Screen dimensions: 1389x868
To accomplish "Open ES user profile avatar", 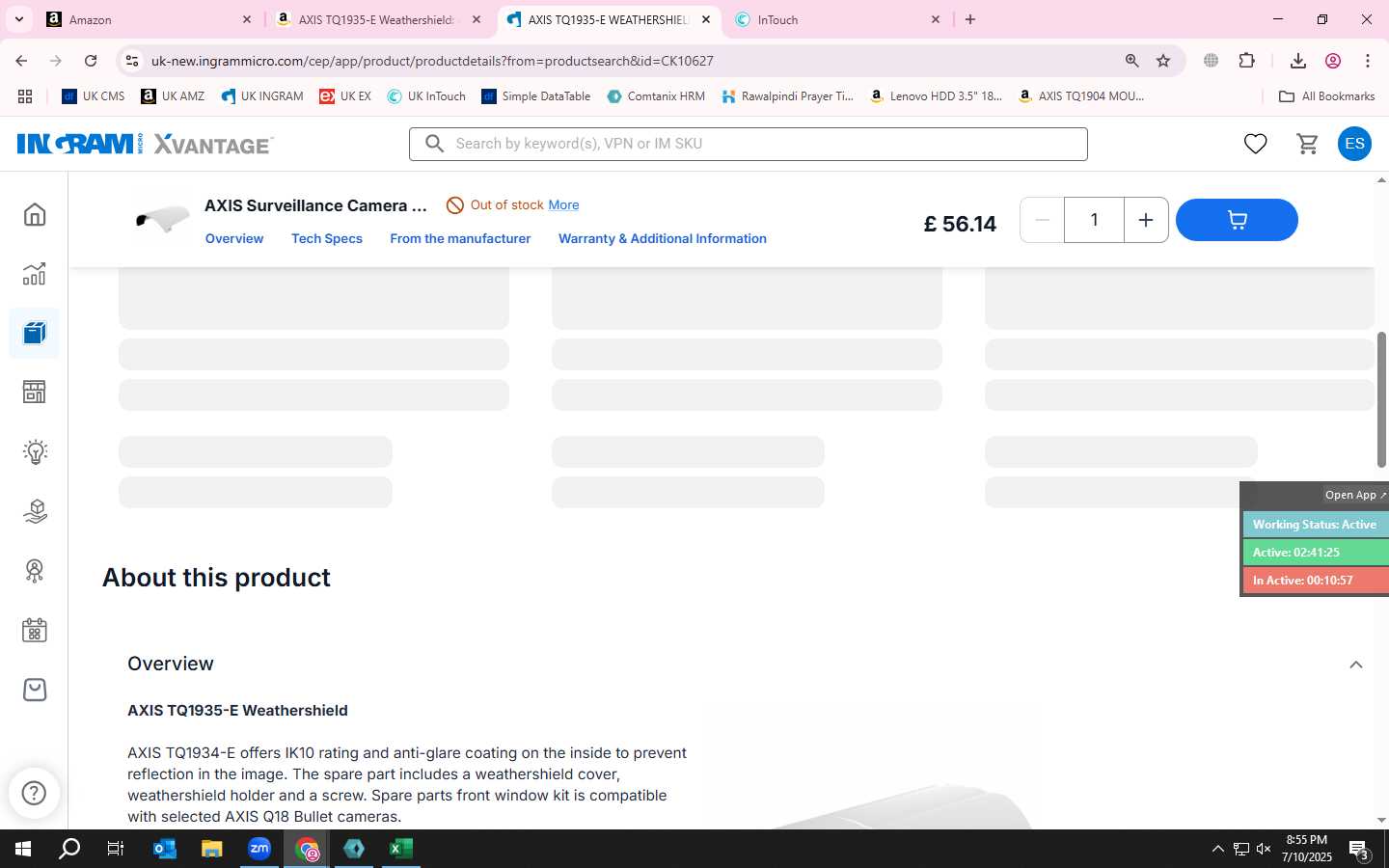I will tap(1354, 144).
